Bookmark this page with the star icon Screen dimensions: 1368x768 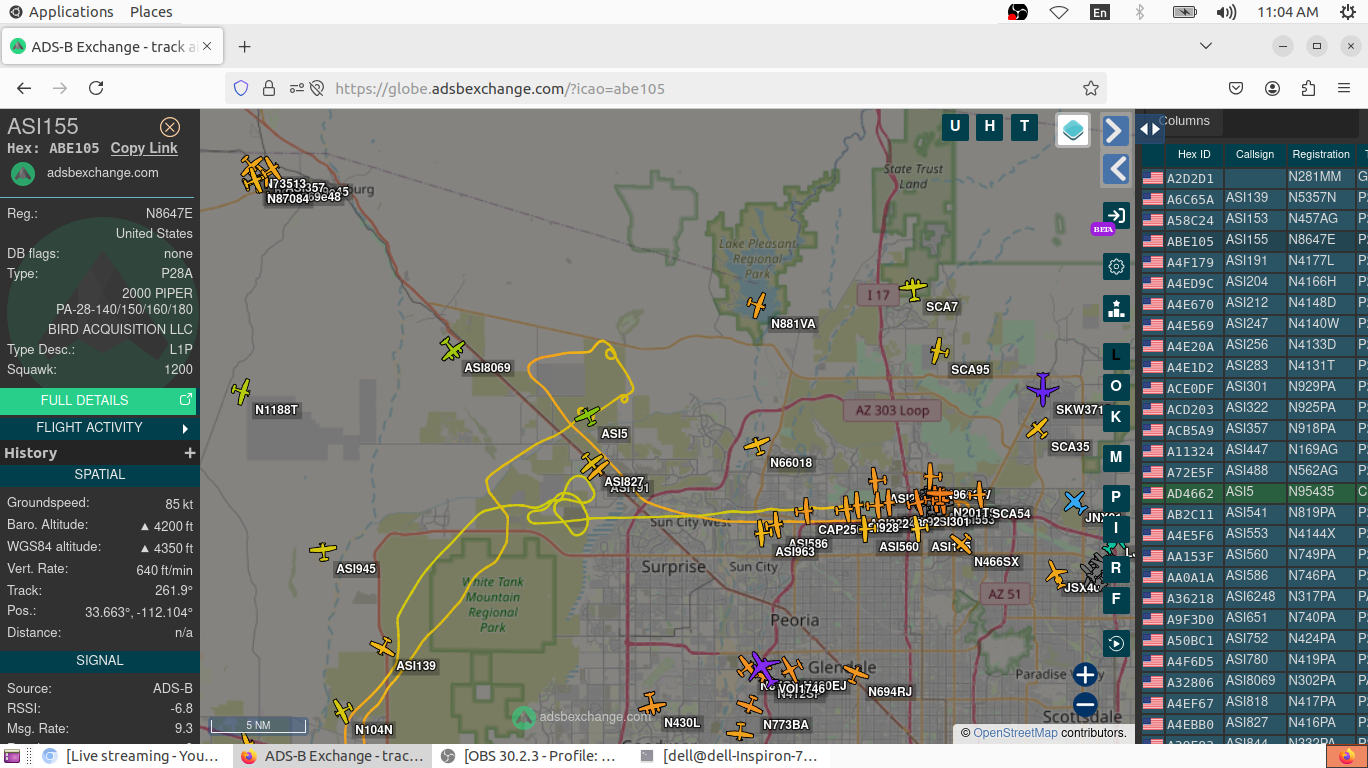[x=1091, y=88]
